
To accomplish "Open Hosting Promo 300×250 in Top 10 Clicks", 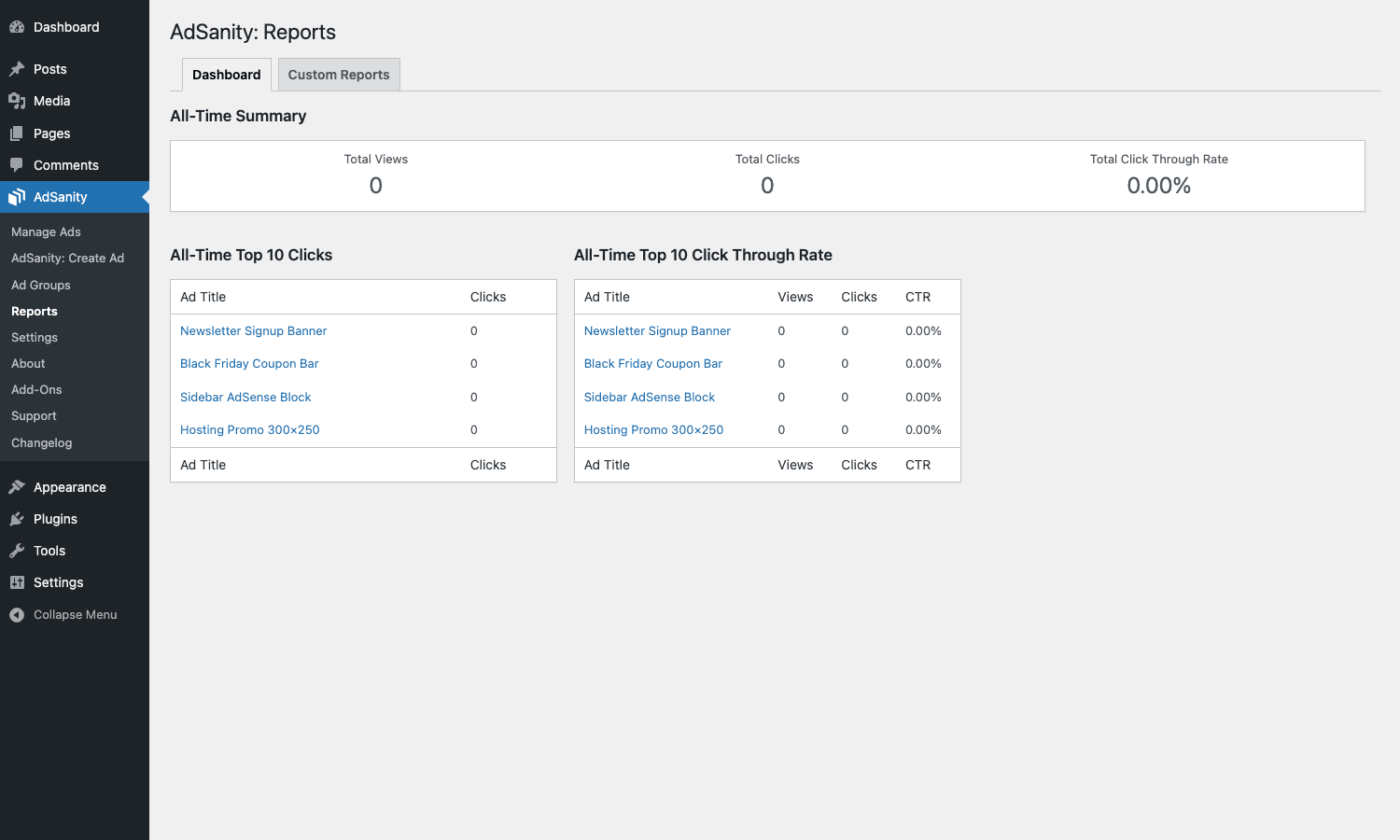I will pos(249,429).
